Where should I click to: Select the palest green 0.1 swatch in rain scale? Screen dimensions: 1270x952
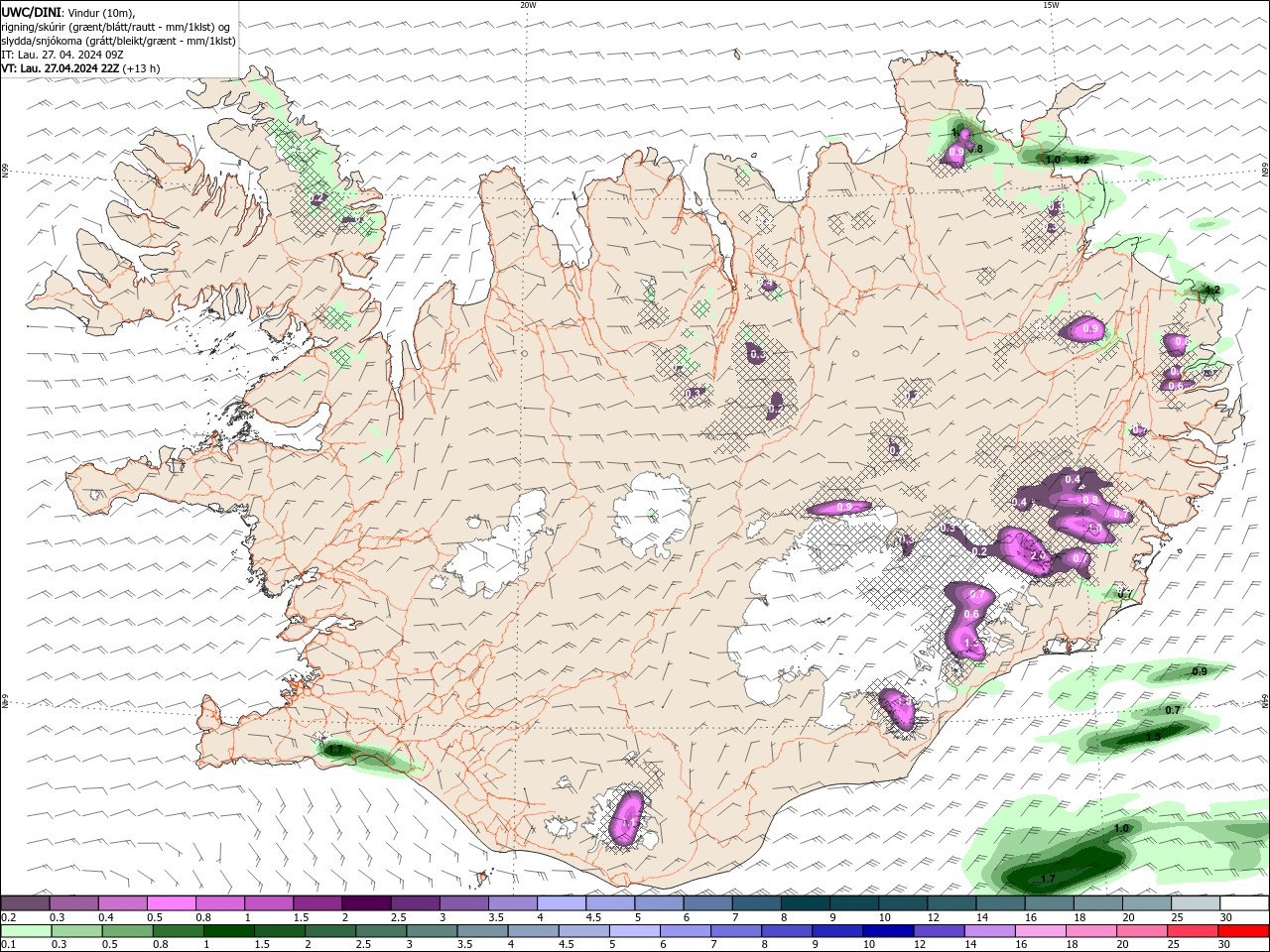point(26,930)
